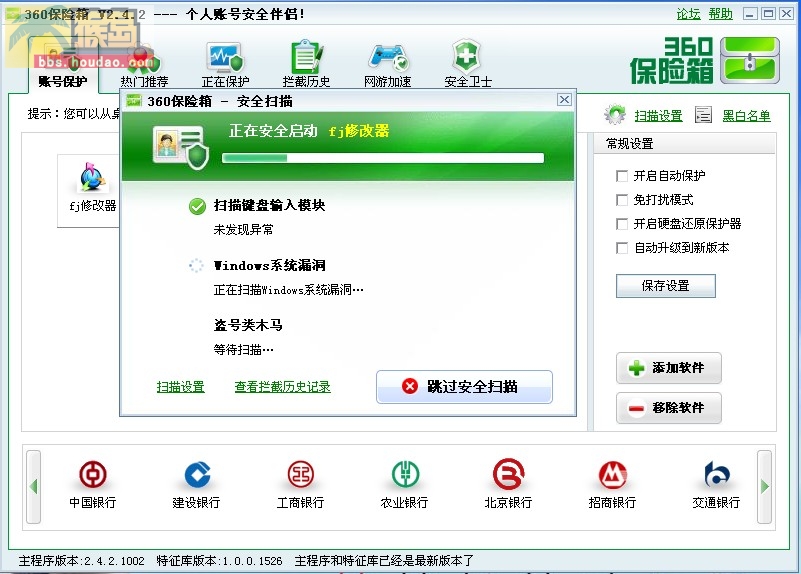Image resolution: width=801 pixels, height=574 pixels.
Task: Select the 正在保护 tab label
Action: tap(225, 82)
